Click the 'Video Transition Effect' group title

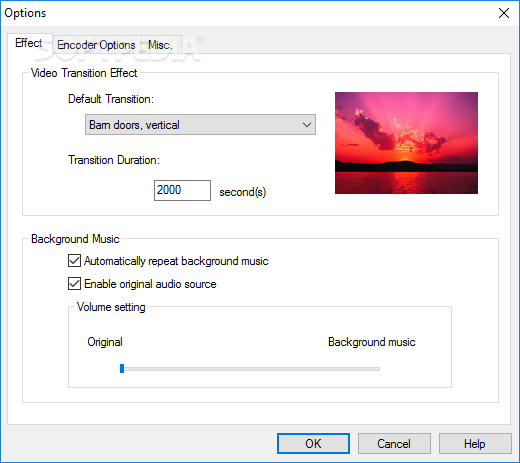coord(84,73)
